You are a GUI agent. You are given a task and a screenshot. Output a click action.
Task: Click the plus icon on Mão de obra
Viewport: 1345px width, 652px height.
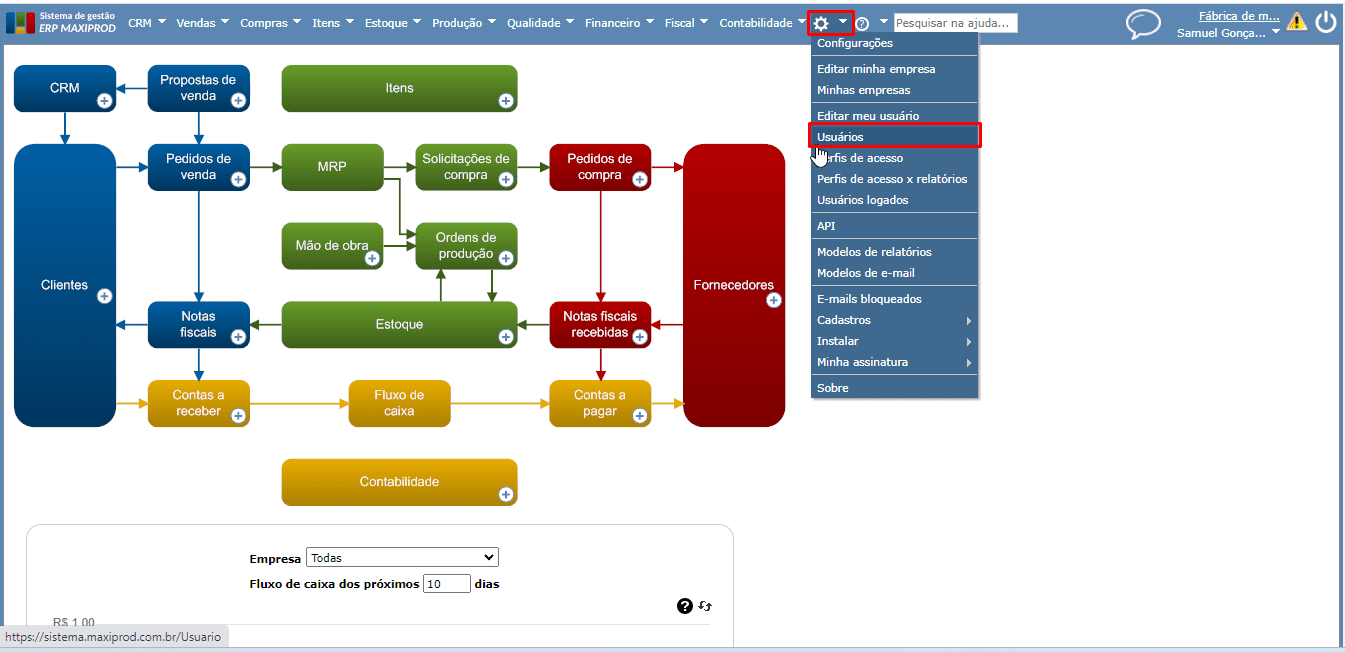pos(372,258)
